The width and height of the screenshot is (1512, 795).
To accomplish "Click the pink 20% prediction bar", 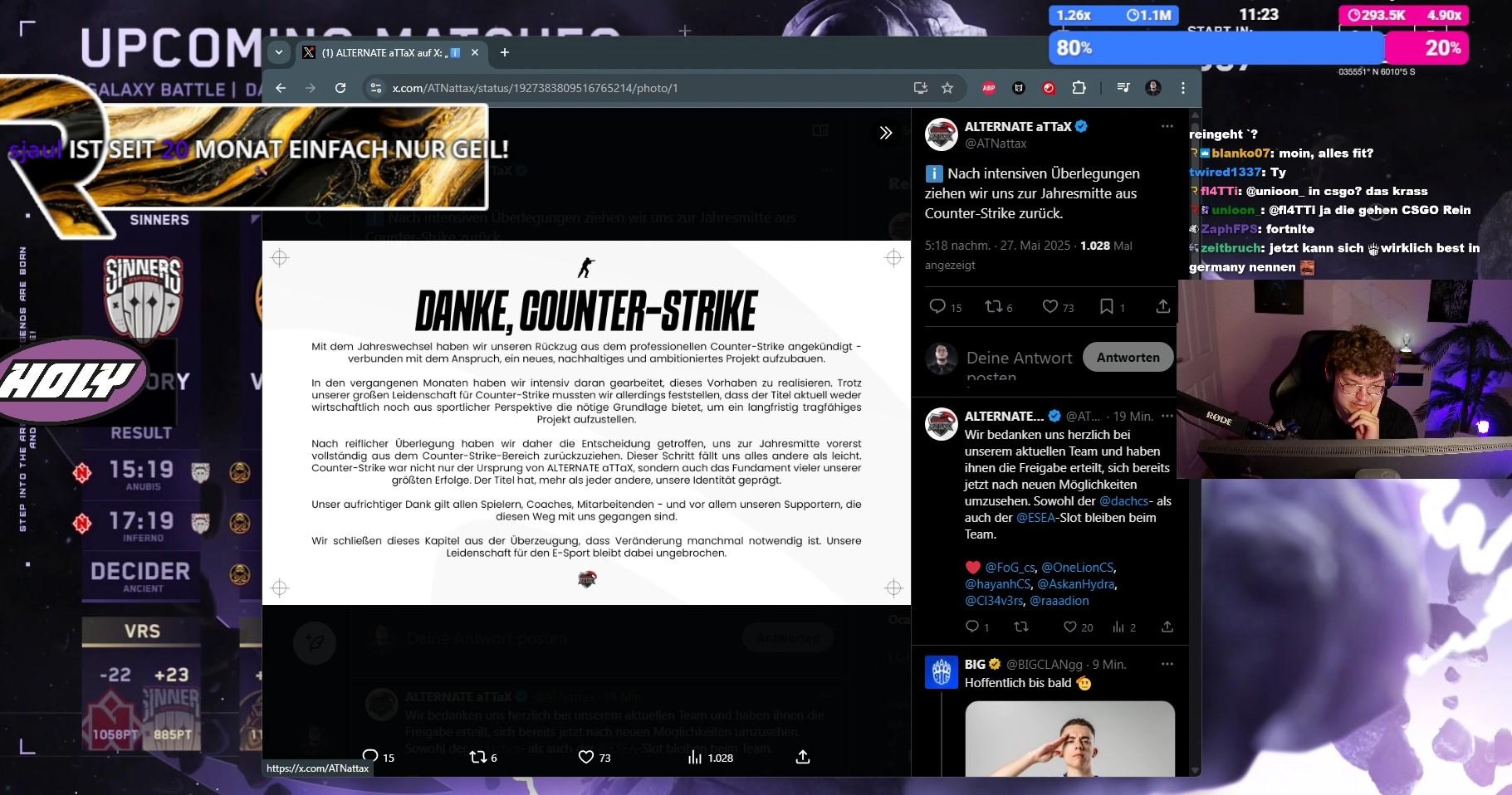I will (x=1426, y=47).
